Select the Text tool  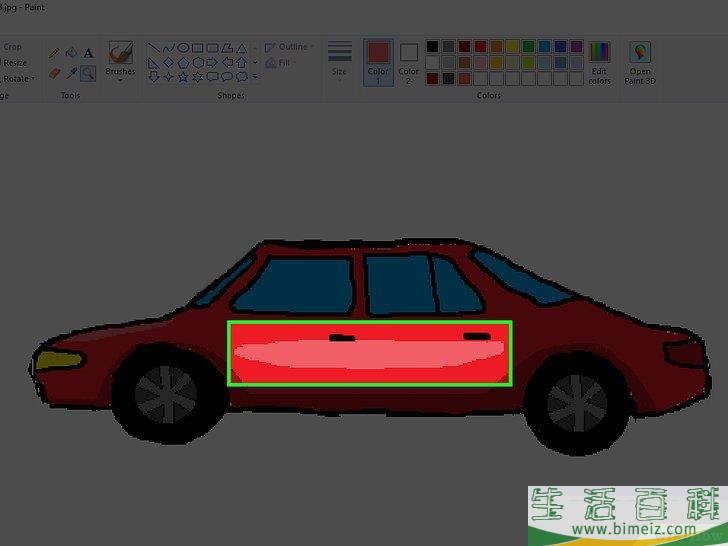click(x=88, y=53)
